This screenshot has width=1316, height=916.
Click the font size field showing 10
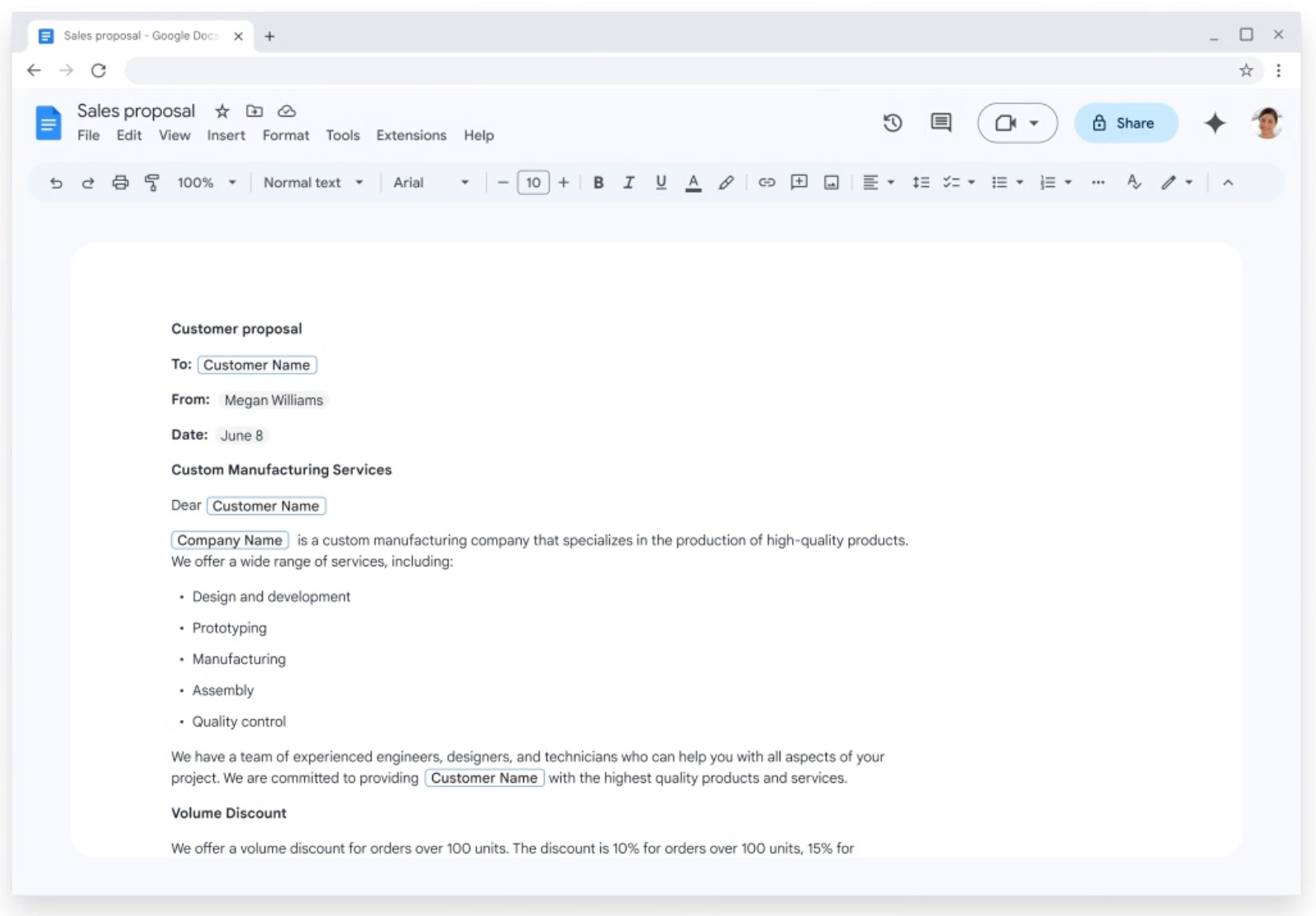coord(533,183)
